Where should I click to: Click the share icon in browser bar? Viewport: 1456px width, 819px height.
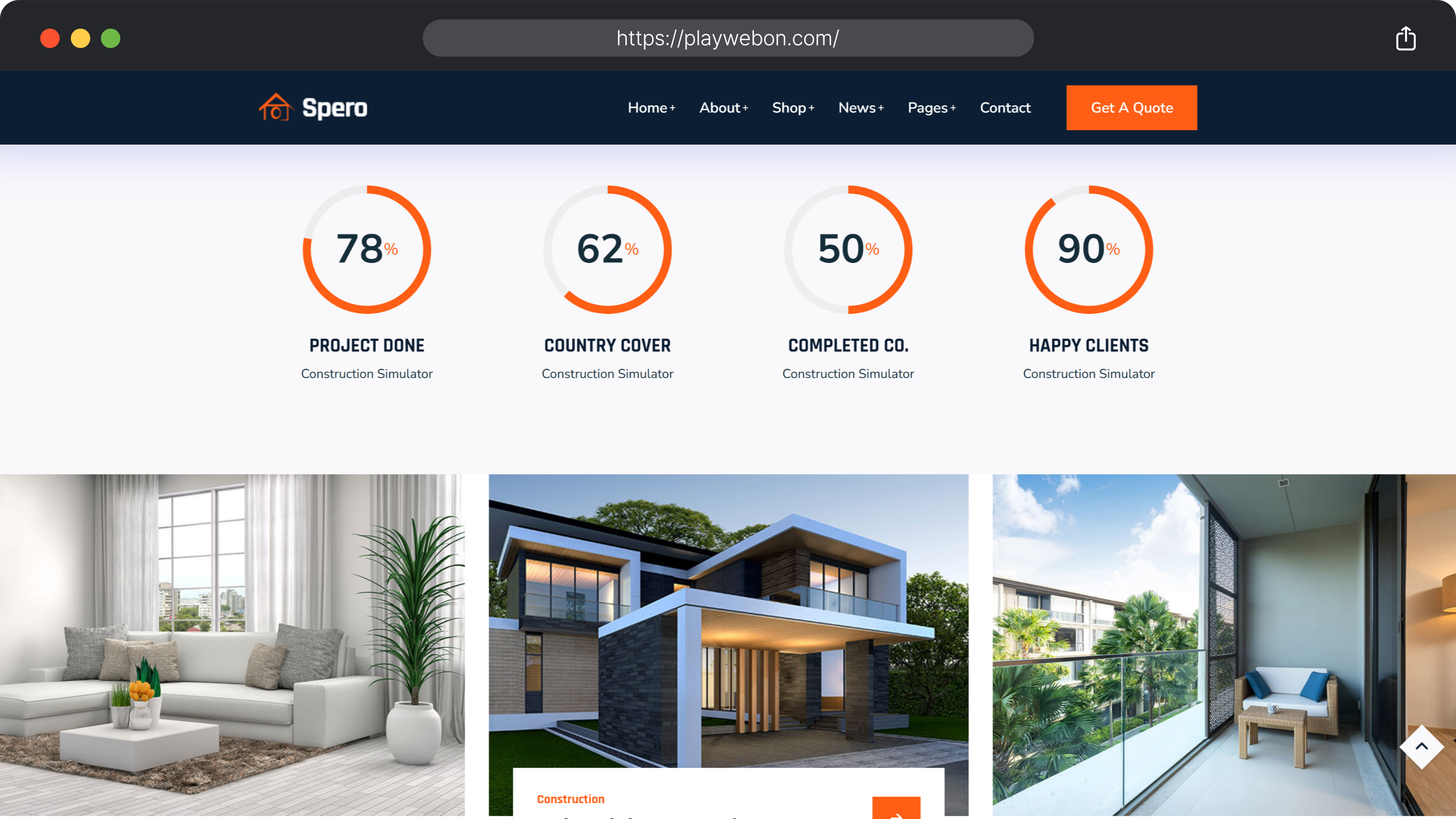click(1405, 38)
